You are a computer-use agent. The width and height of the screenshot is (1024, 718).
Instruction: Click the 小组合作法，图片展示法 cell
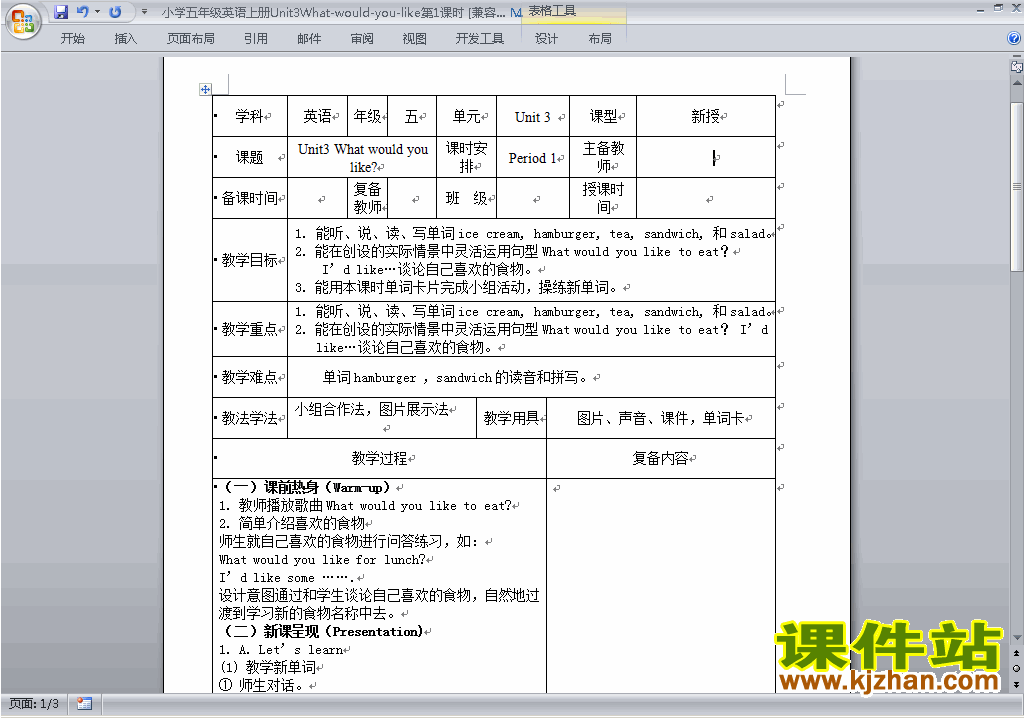(382, 418)
